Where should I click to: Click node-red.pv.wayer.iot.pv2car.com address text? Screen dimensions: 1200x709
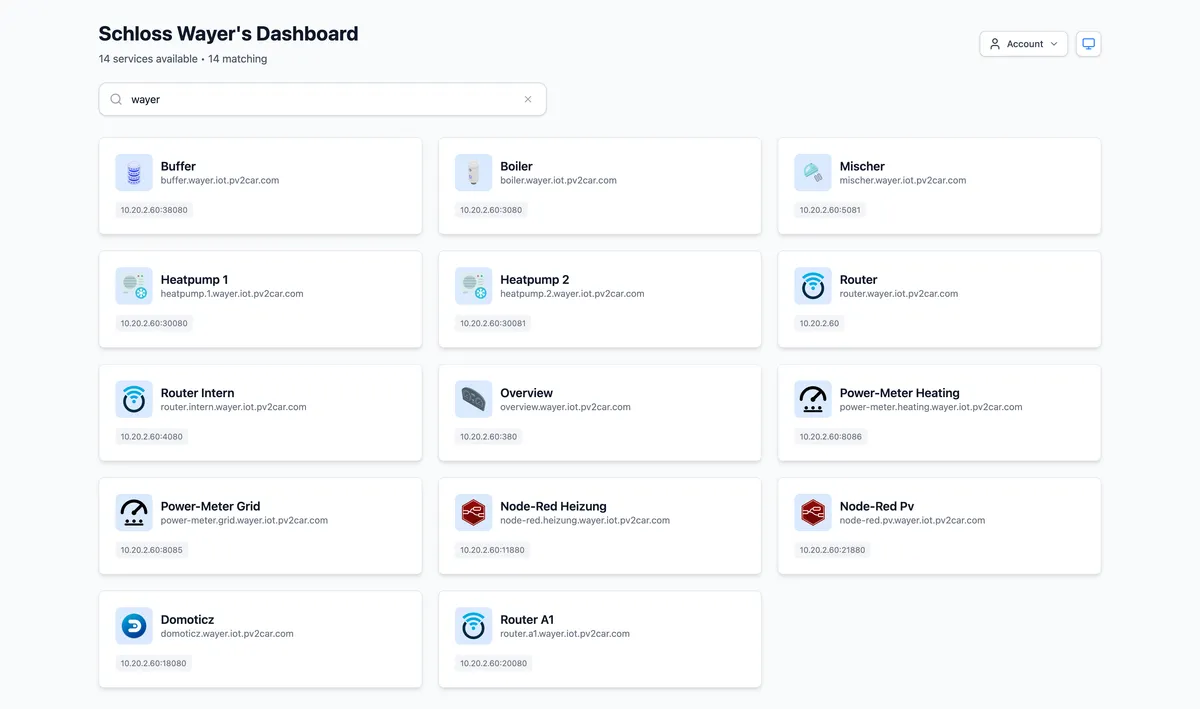tap(913, 520)
